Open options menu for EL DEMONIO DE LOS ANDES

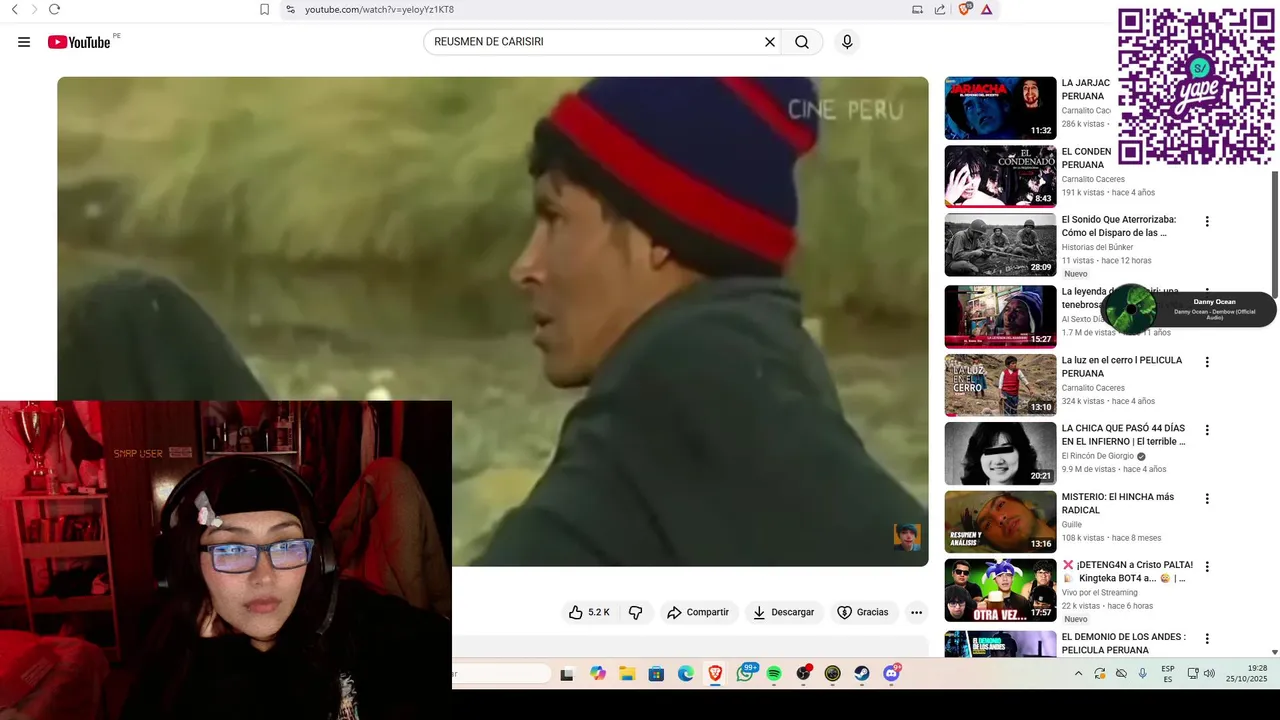click(x=1207, y=638)
